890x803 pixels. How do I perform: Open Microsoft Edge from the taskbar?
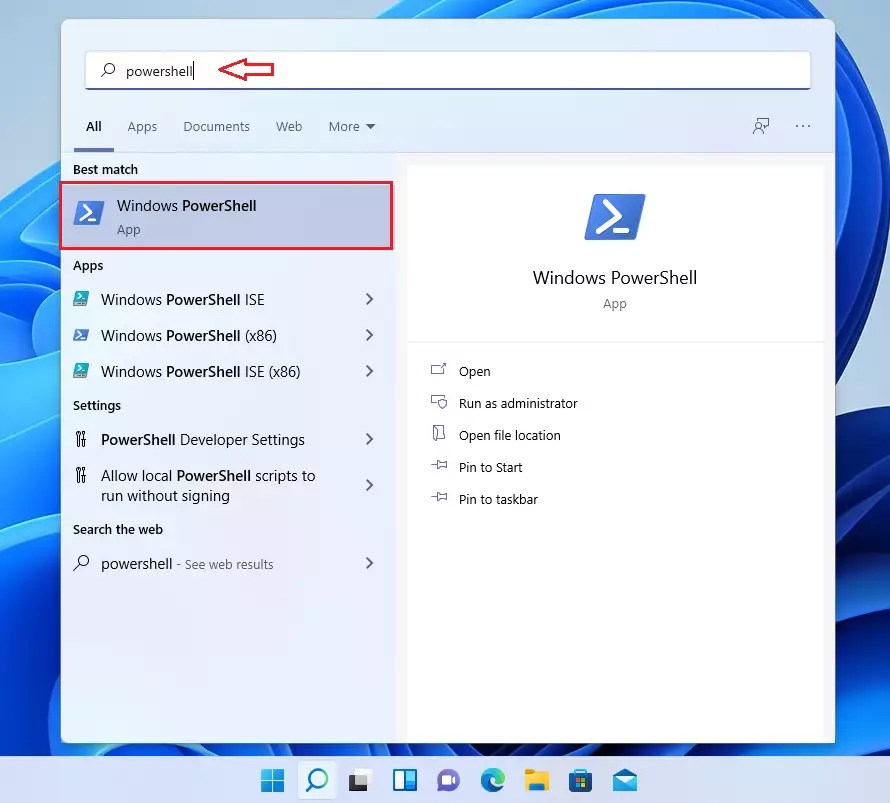pyautogui.click(x=492, y=780)
